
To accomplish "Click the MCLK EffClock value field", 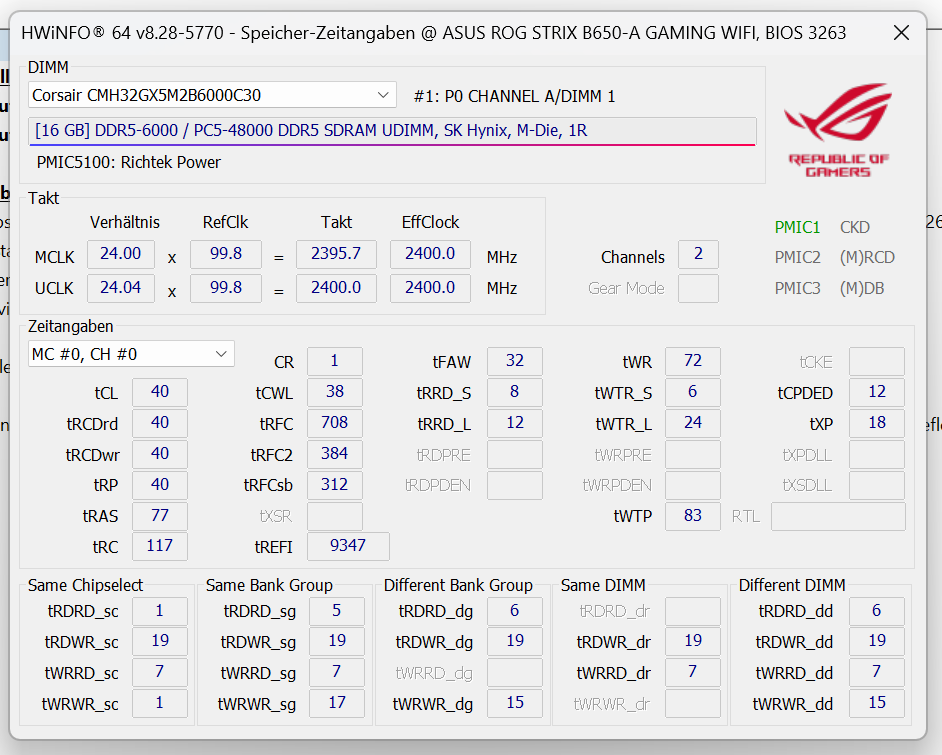I will 430,254.
